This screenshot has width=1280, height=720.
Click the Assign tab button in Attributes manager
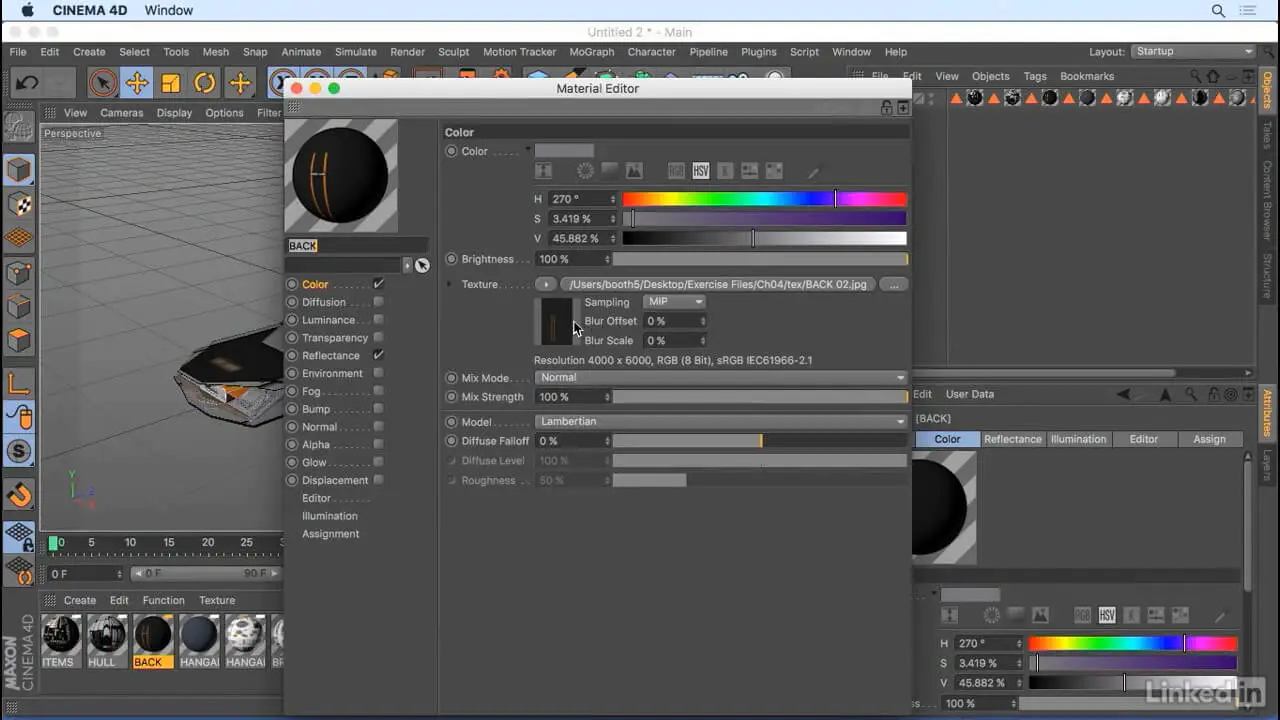[x=1209, y=439]
